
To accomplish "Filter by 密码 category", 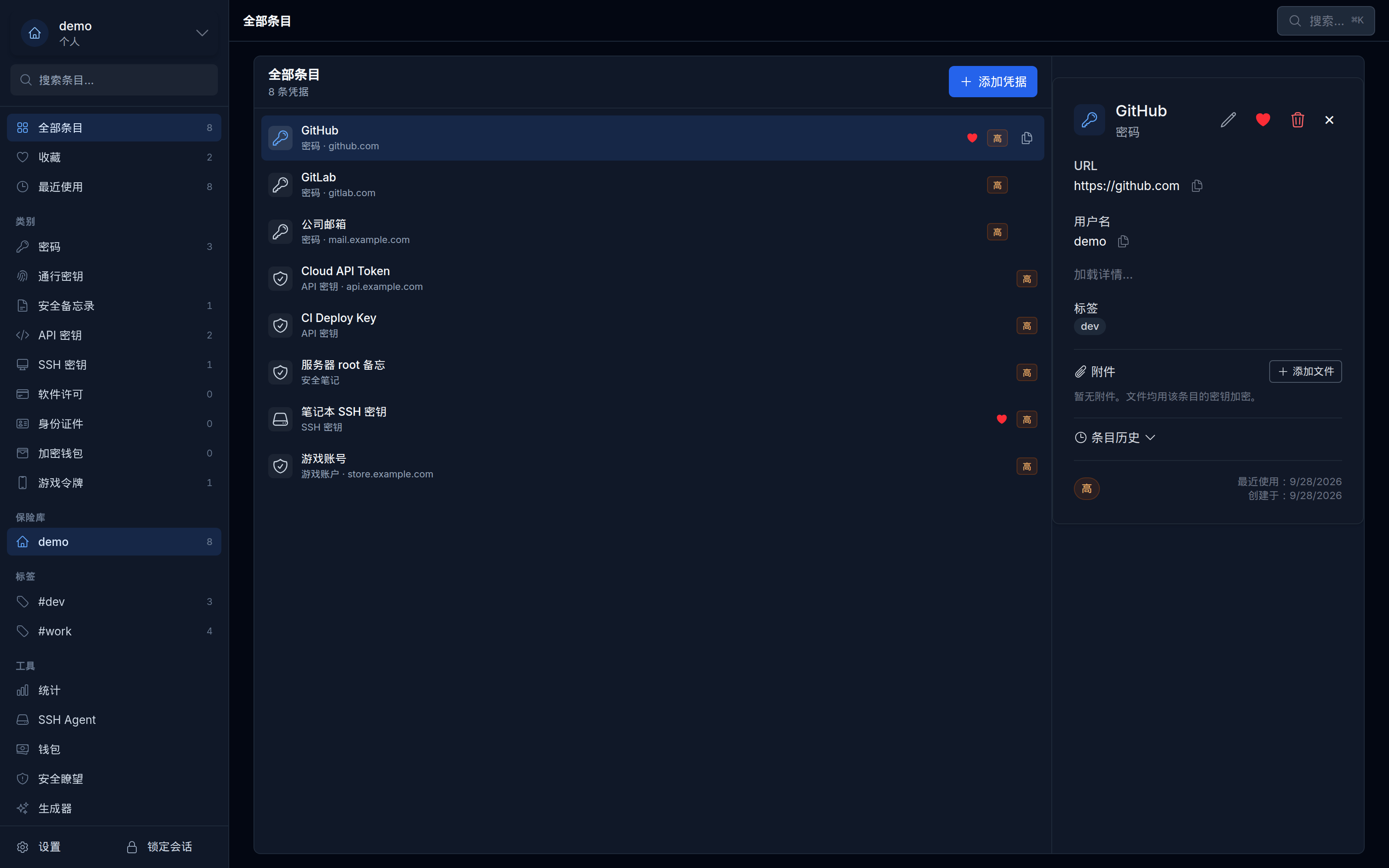I will pyautogui.click(x=114, y=246).
